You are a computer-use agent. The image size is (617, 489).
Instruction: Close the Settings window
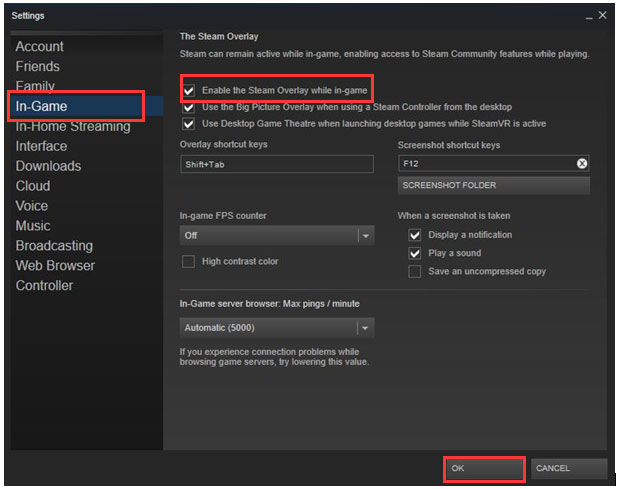point(602,15)
